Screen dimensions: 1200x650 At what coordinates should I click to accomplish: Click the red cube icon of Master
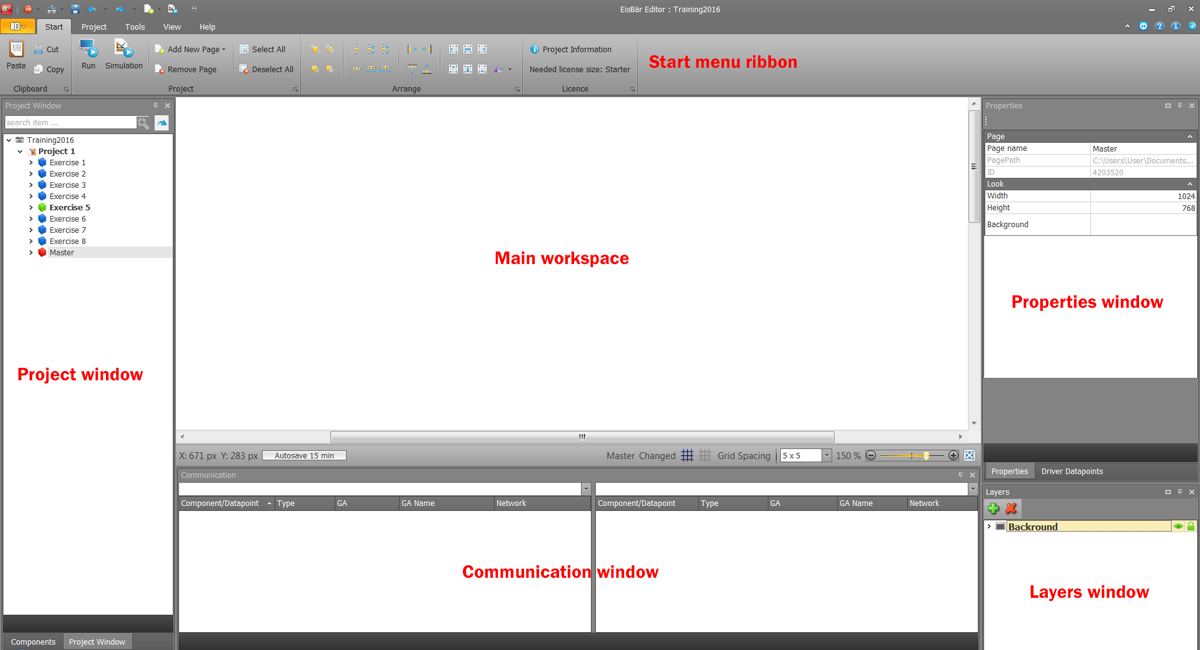click(42, 253)
